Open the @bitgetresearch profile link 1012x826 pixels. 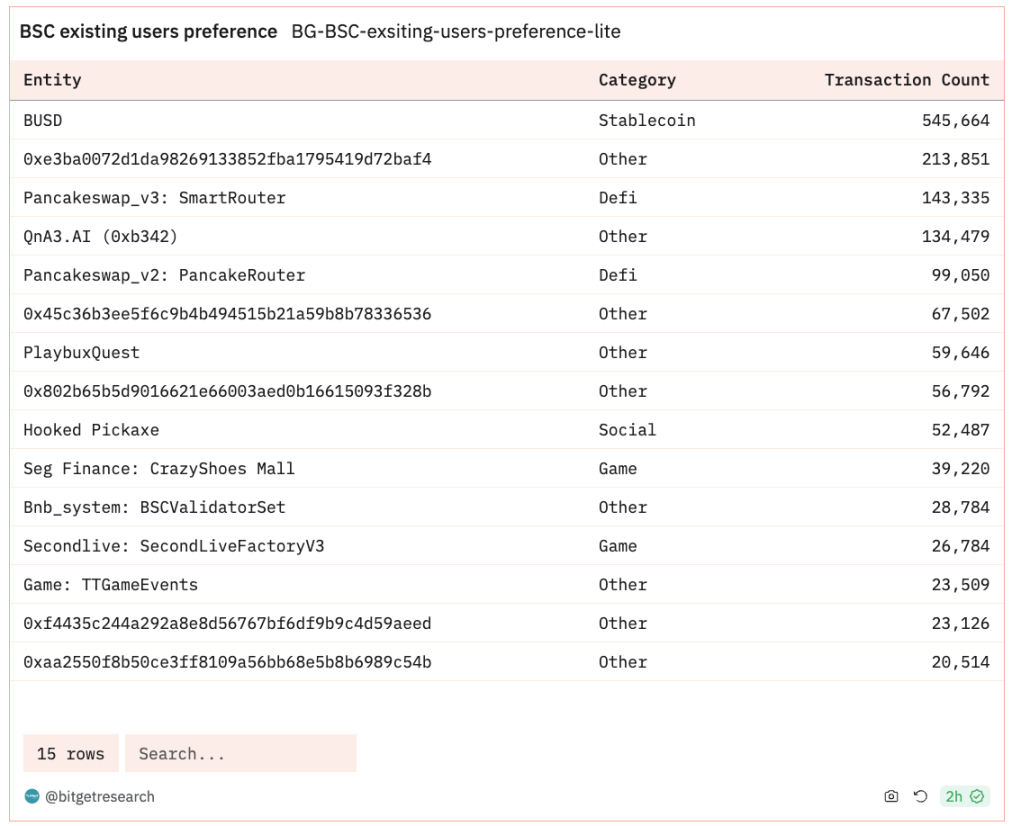pyautogui.click(x=99, y=796)
